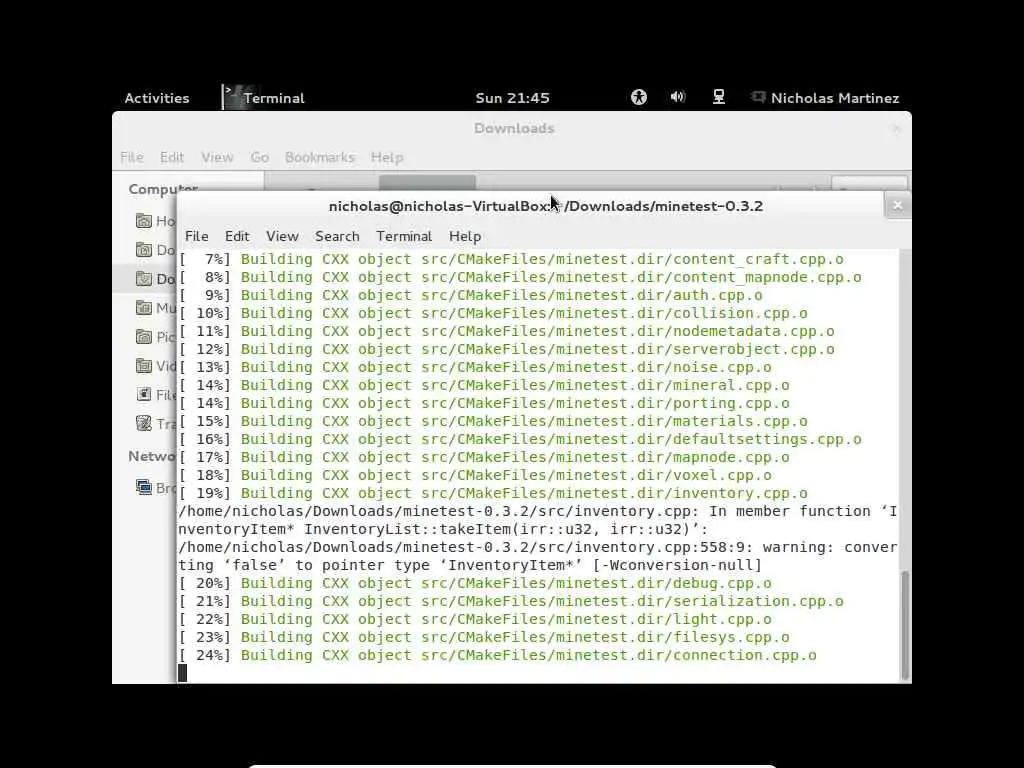Select the Documents folder icon in sidebar
This screenshot has height=768, width=1024.
tap(144, 249)
